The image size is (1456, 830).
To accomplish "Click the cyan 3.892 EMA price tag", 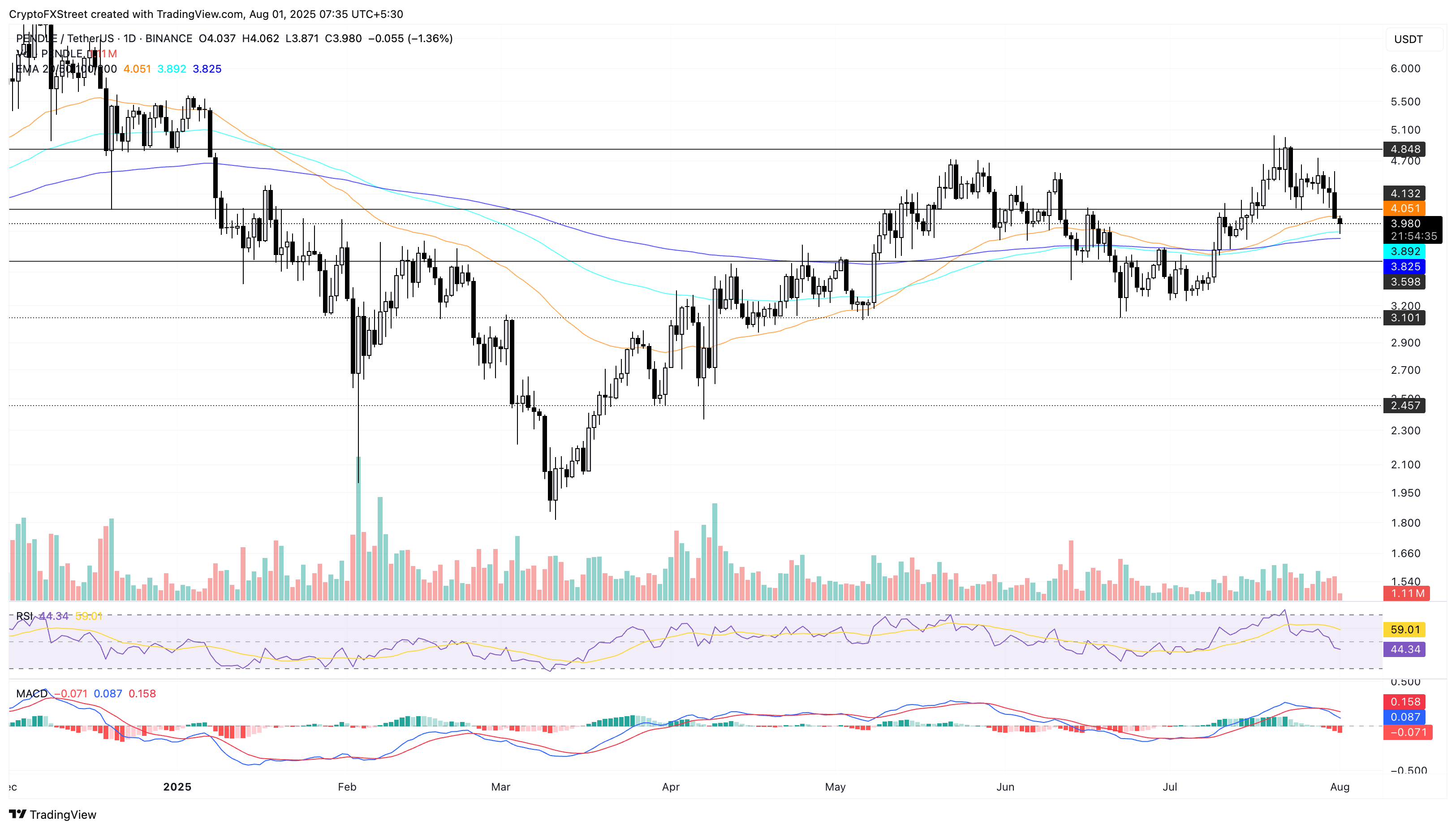I will click(x=1404, y=251).
